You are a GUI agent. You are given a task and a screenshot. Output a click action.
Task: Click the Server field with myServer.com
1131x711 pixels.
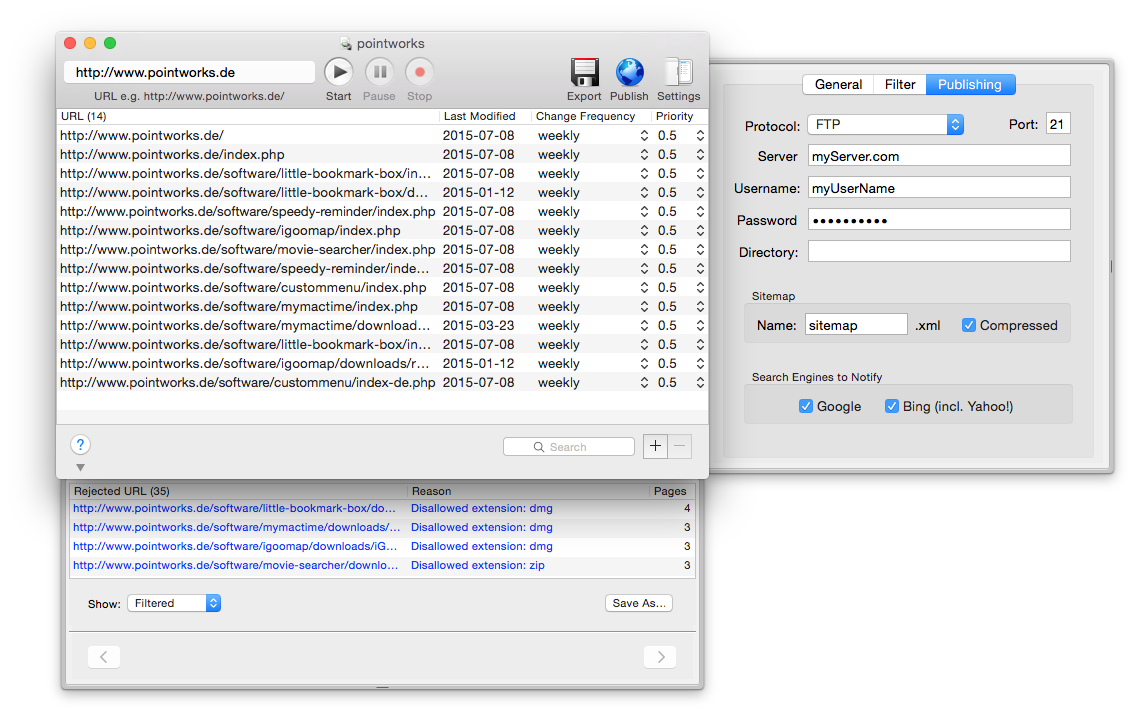click(x=938, y=156)
